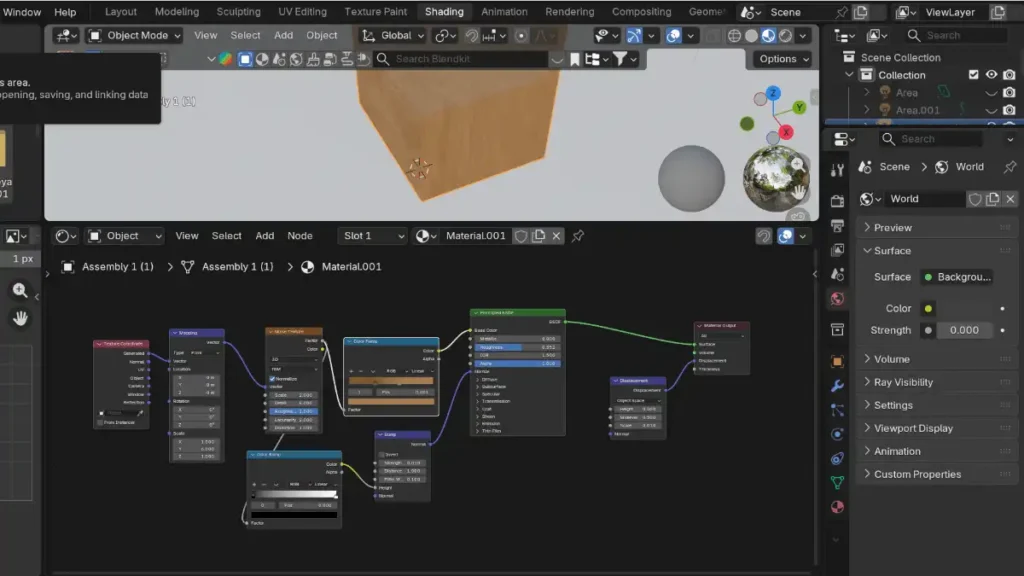Image resolution: width=1024 pixels, height=576 pixels.
Task: Hide the Collection with its eye icon
Action: click(x=991, y=75)
